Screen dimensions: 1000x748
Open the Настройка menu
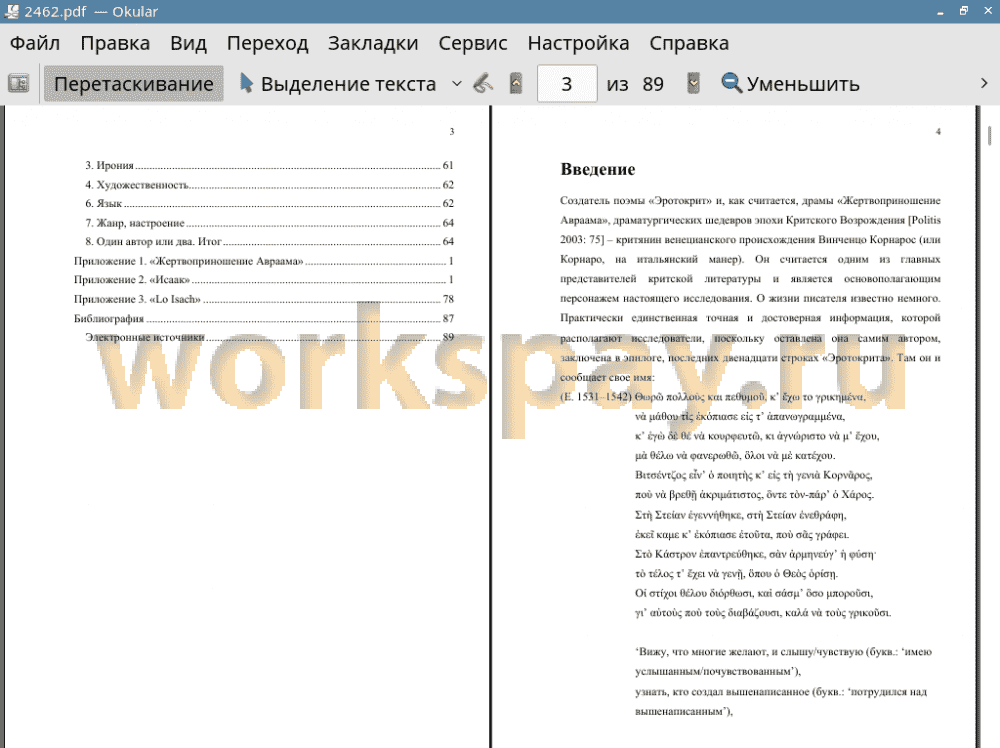578,43
